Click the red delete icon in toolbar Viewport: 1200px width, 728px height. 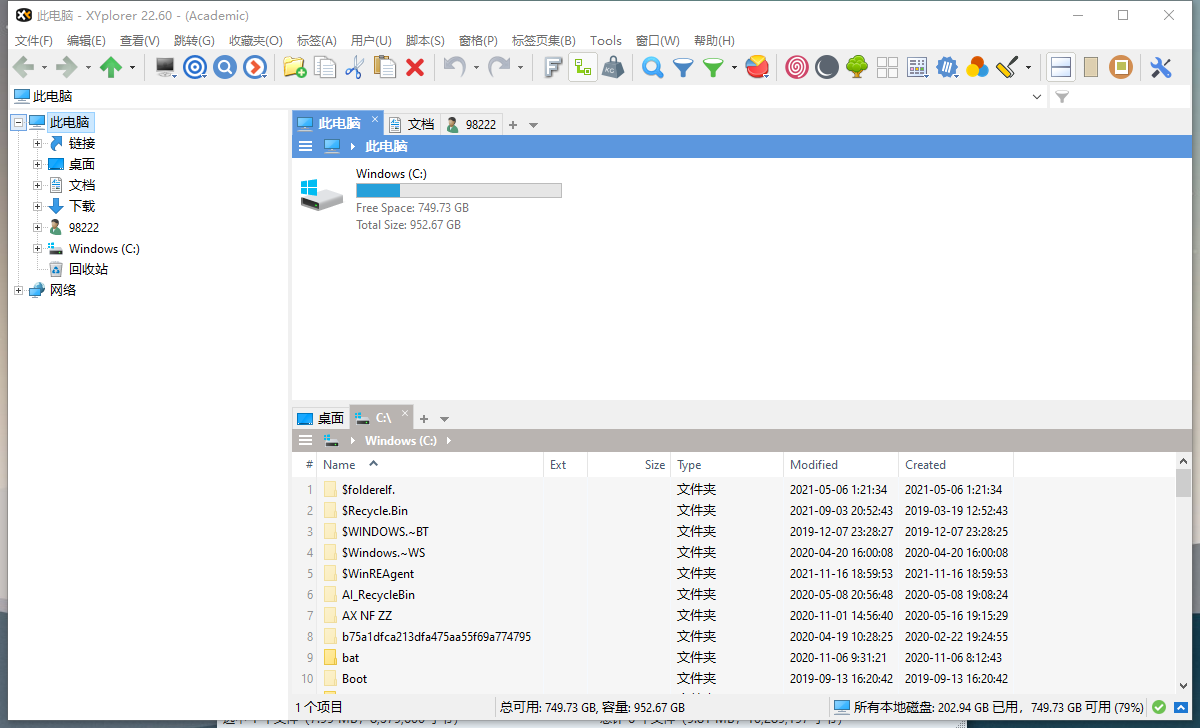tap(415, 67)
